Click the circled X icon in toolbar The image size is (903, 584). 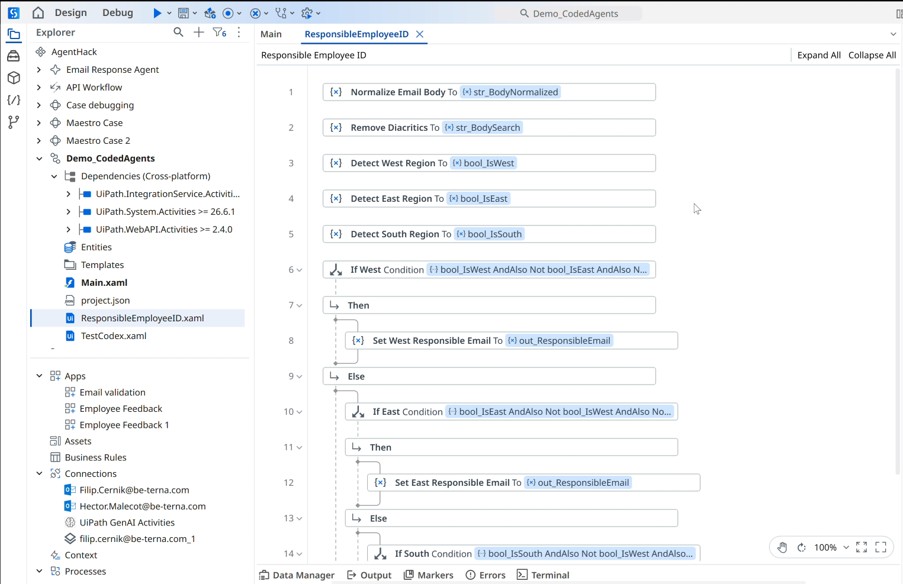tap(256, 13)
